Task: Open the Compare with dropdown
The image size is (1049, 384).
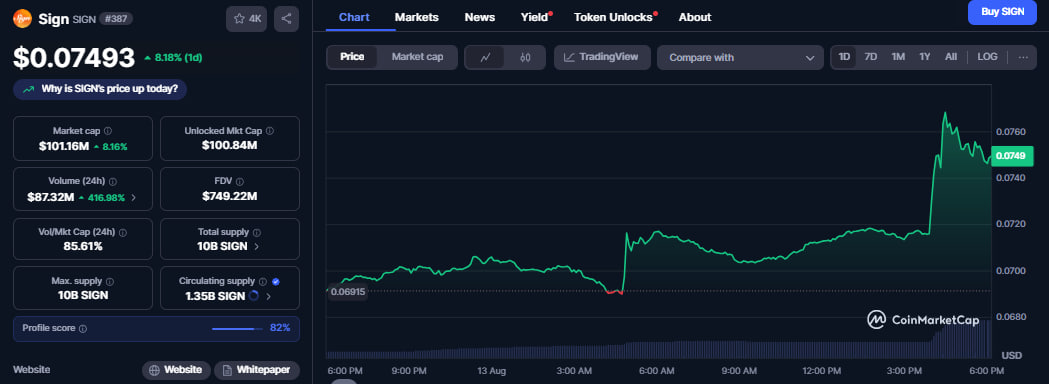Action: click(740, 58)
